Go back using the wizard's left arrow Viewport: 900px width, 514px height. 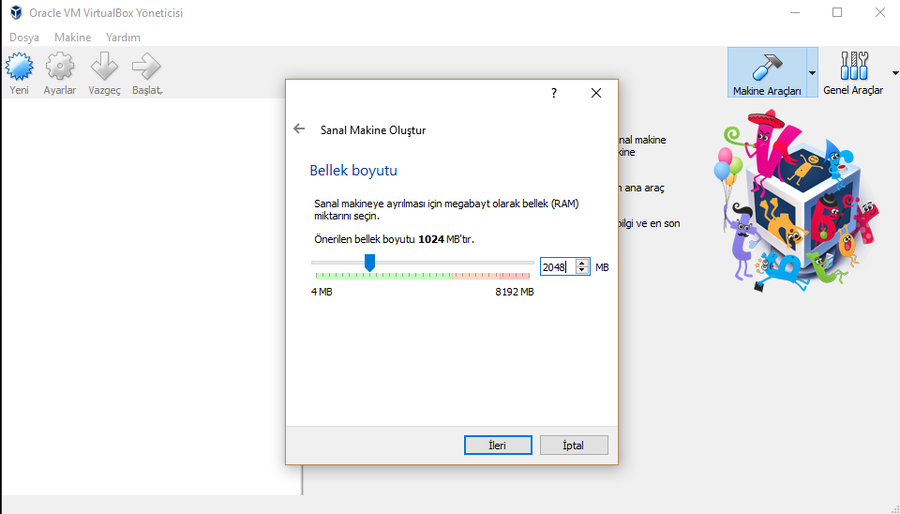(x=299, y=129)
